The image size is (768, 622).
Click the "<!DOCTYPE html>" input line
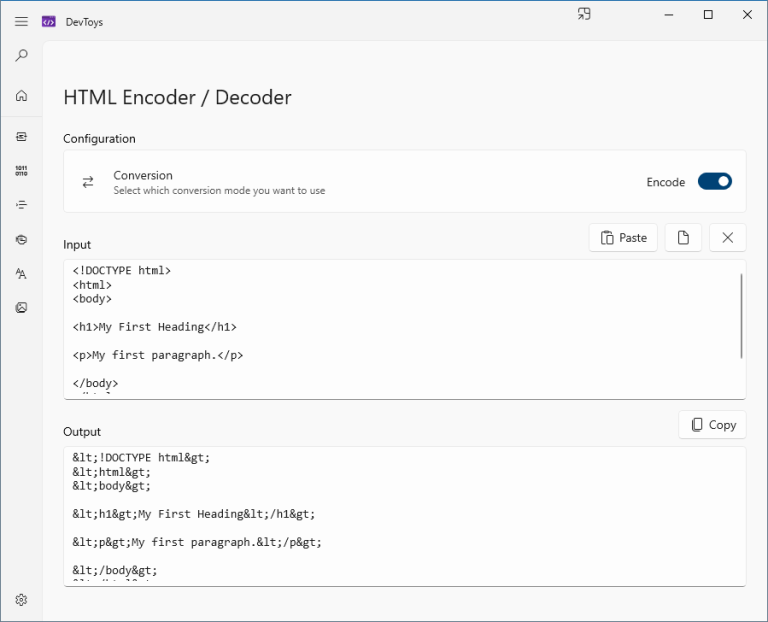coord(121,271)
